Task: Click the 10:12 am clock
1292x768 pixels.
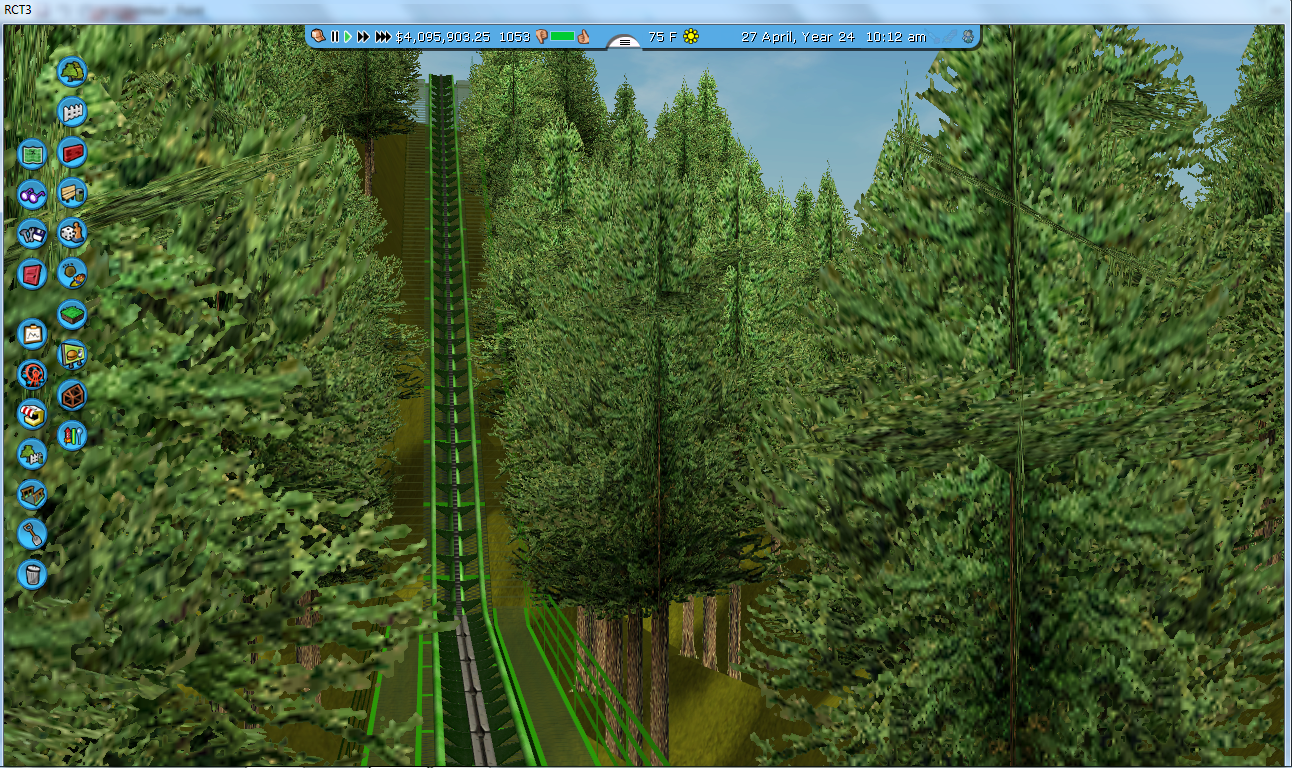Action: [x=896, y=37]
